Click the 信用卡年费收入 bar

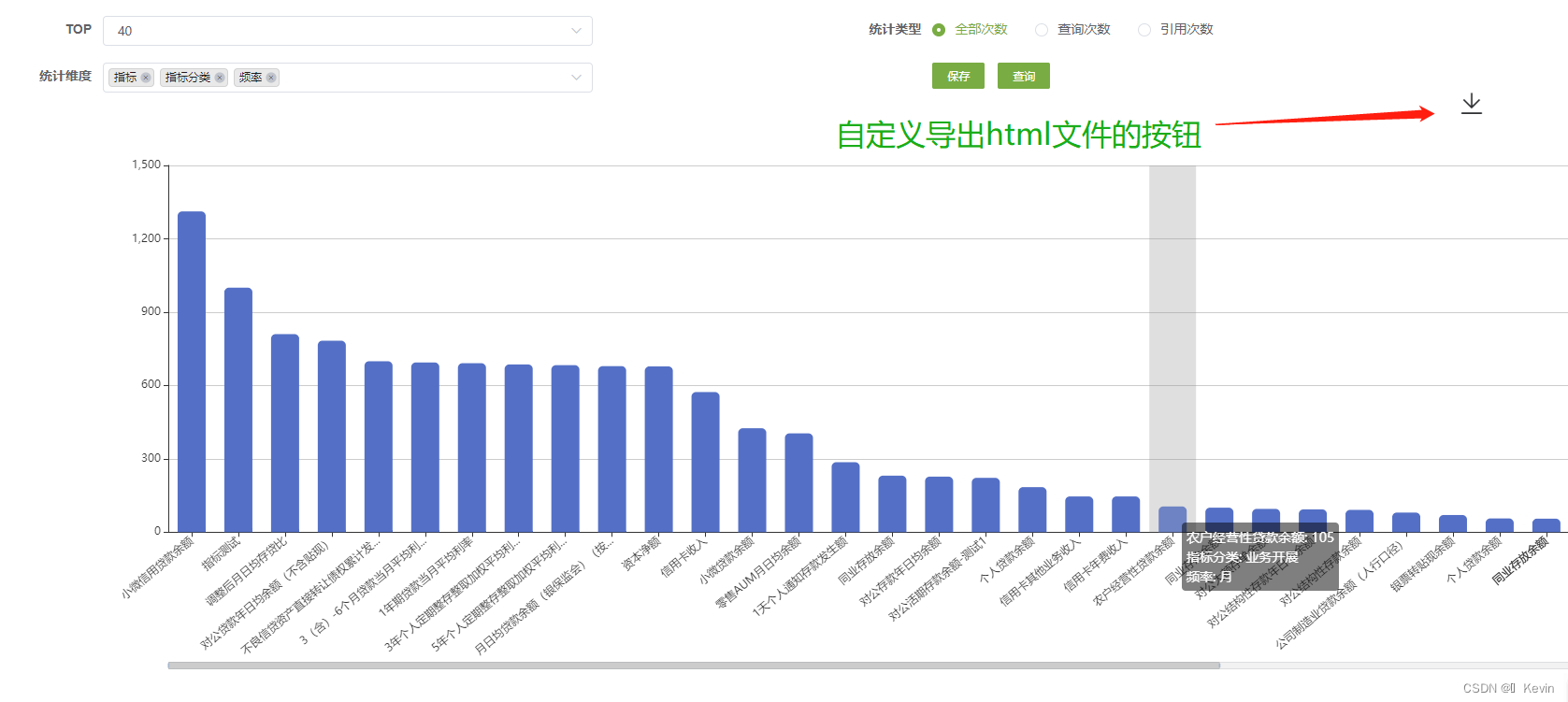coord(1126,514)
